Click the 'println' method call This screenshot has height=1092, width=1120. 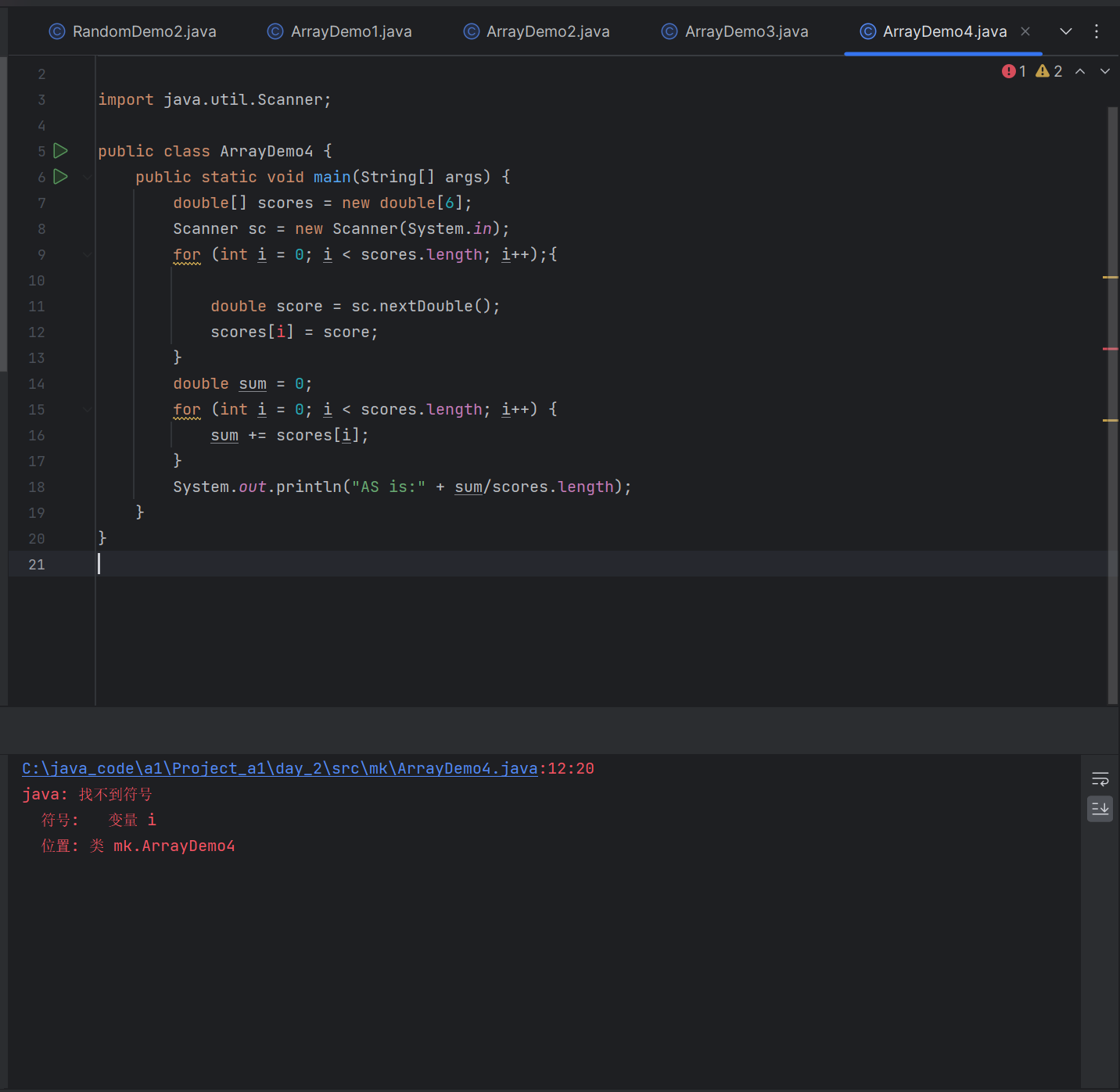click(309, 487)
